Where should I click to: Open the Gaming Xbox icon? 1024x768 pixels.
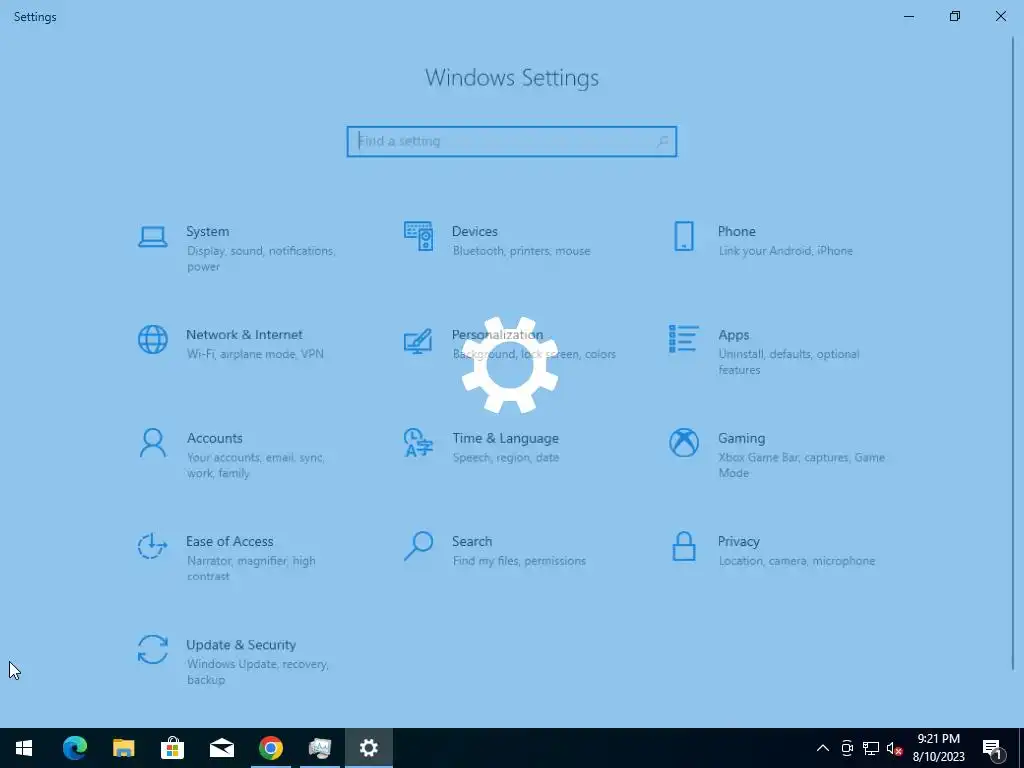684,443
